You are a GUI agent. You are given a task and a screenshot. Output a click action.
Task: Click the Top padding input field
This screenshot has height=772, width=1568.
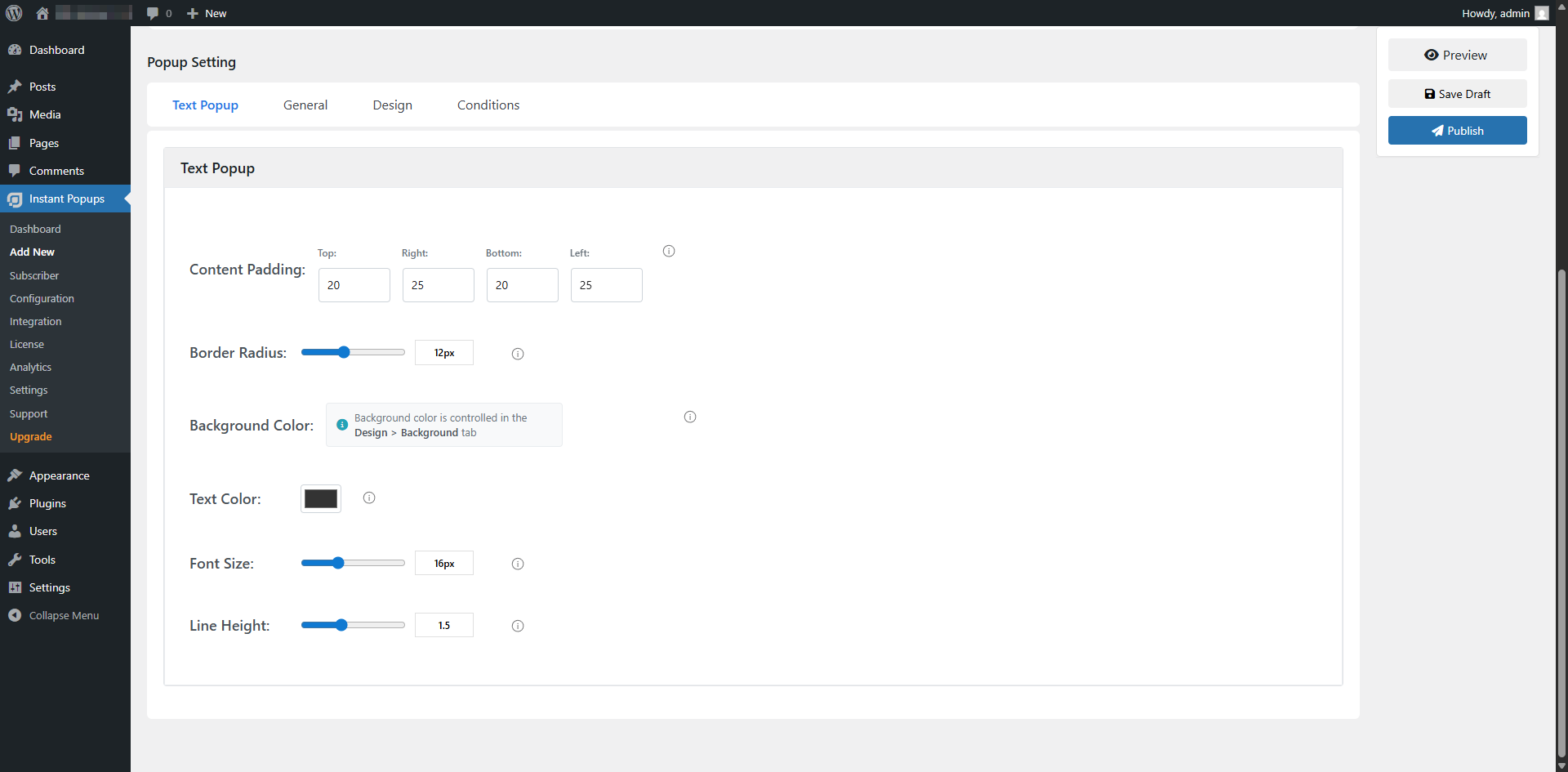click(x=354, y=285)
